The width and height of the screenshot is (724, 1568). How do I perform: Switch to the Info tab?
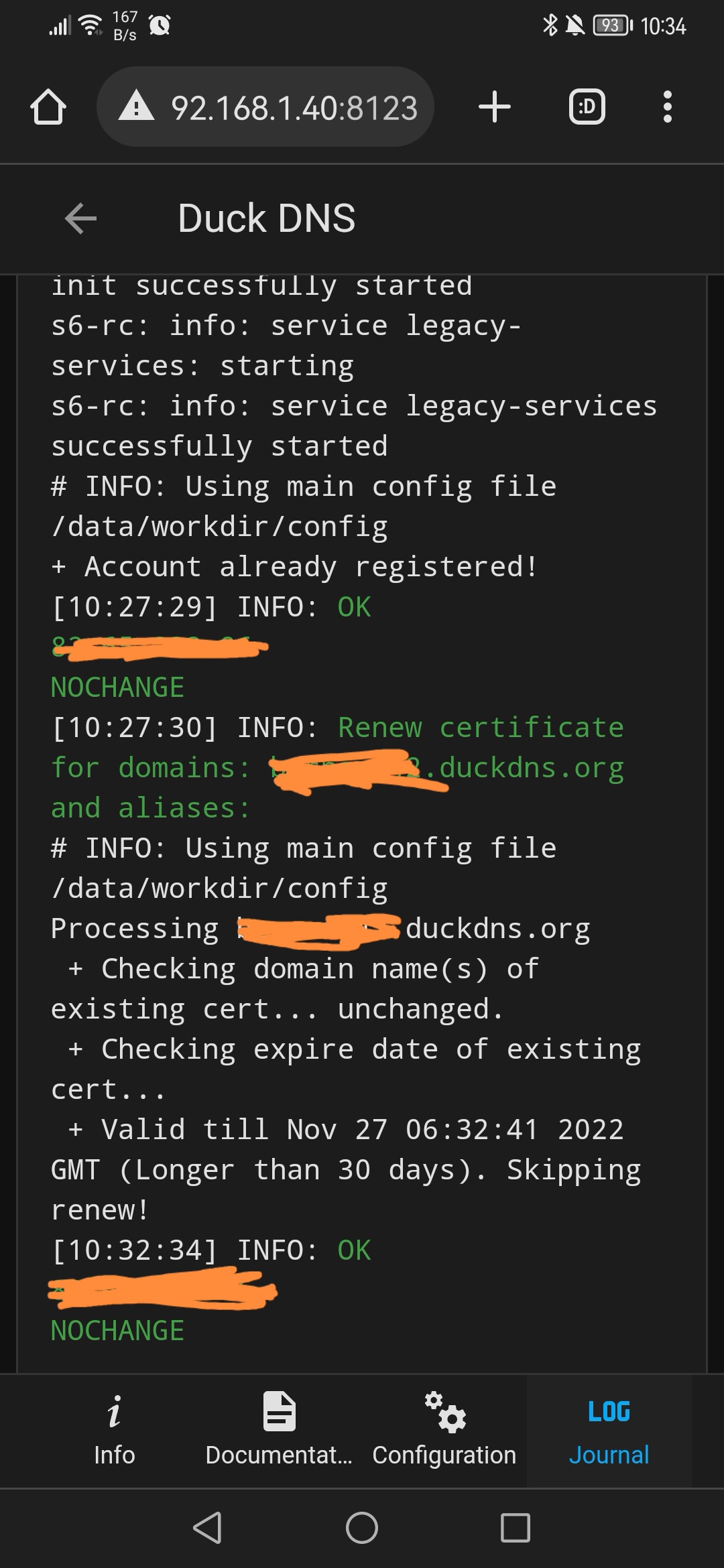point(114,1431)
